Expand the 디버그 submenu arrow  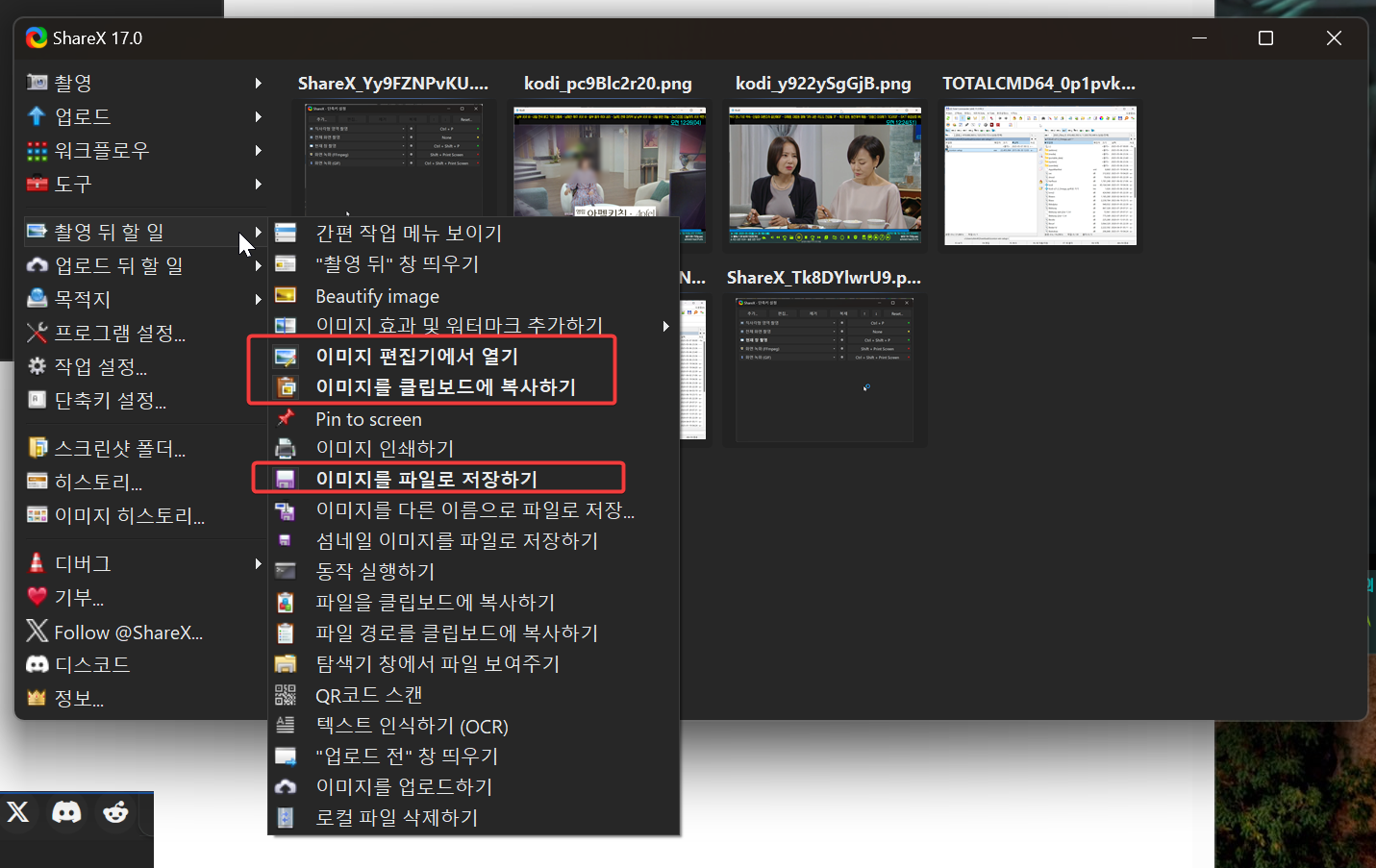(x=258, y=563)
